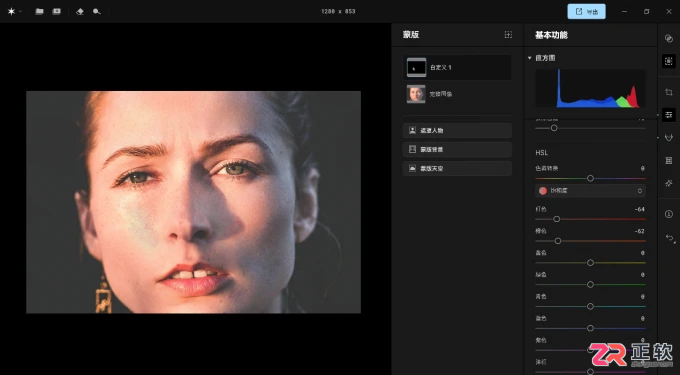
Task: Click the HSL section heading
Action: [x=542, y=153]
